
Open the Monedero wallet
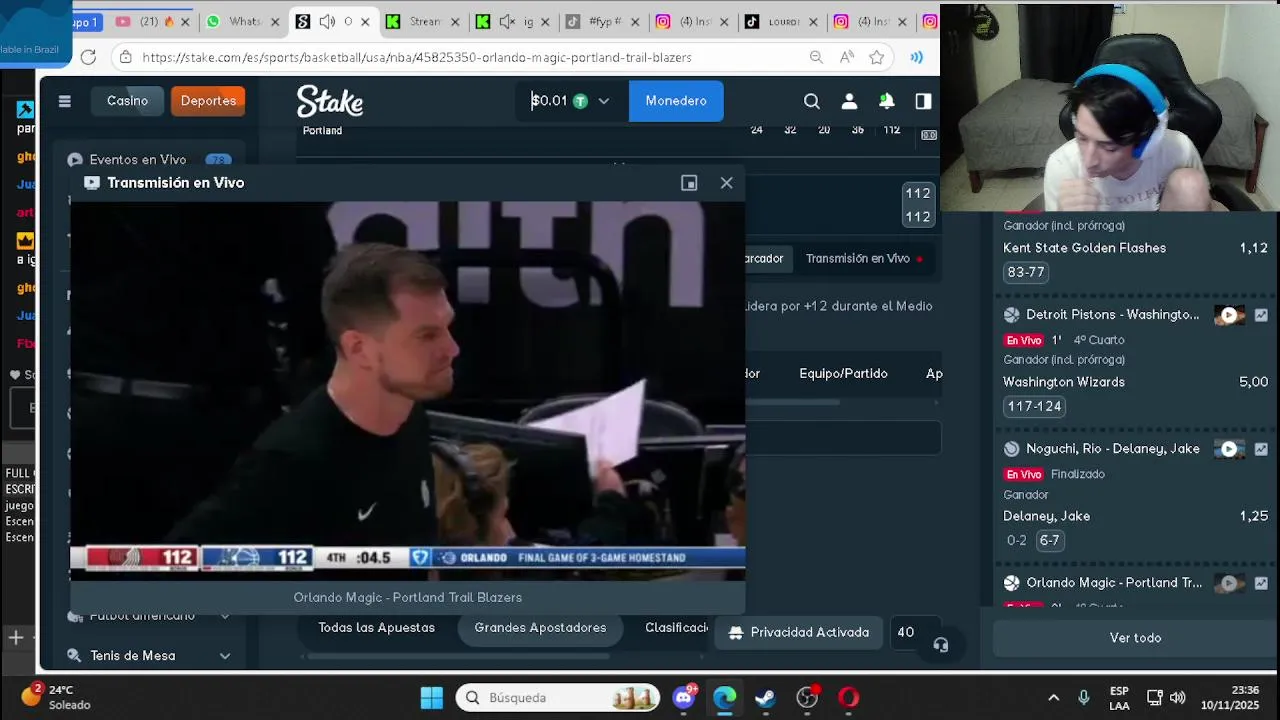click(676, 101)
